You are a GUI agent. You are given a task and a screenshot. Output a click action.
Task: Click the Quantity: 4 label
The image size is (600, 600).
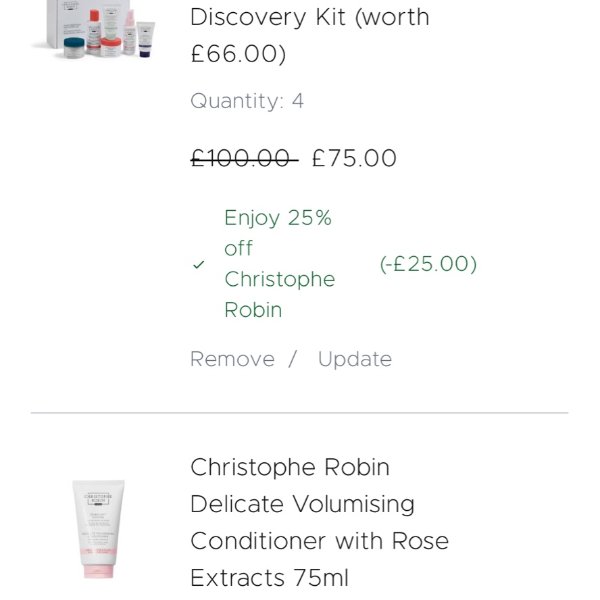[247, 101]
